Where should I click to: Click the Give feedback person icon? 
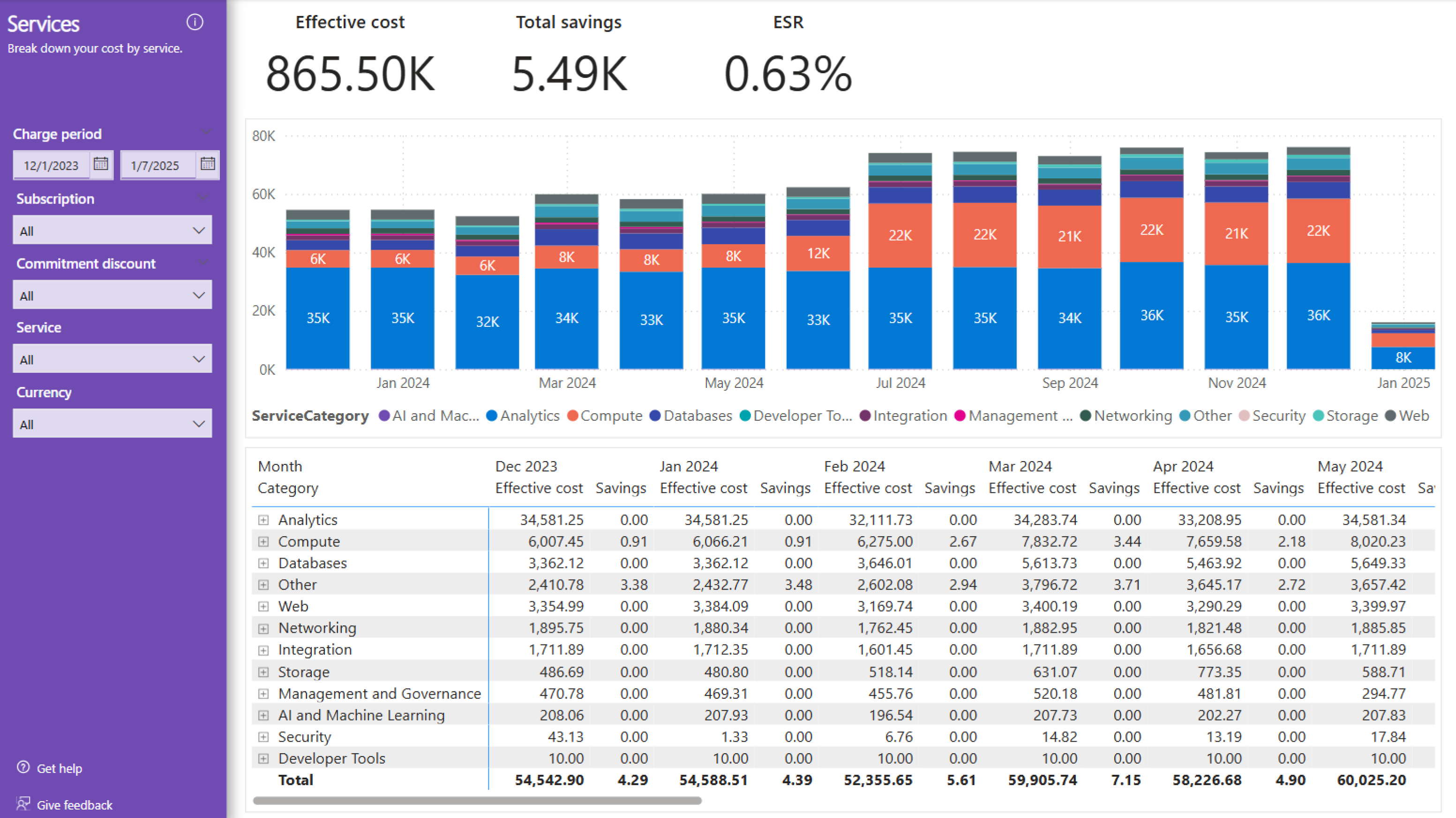[x=23, y=803]
